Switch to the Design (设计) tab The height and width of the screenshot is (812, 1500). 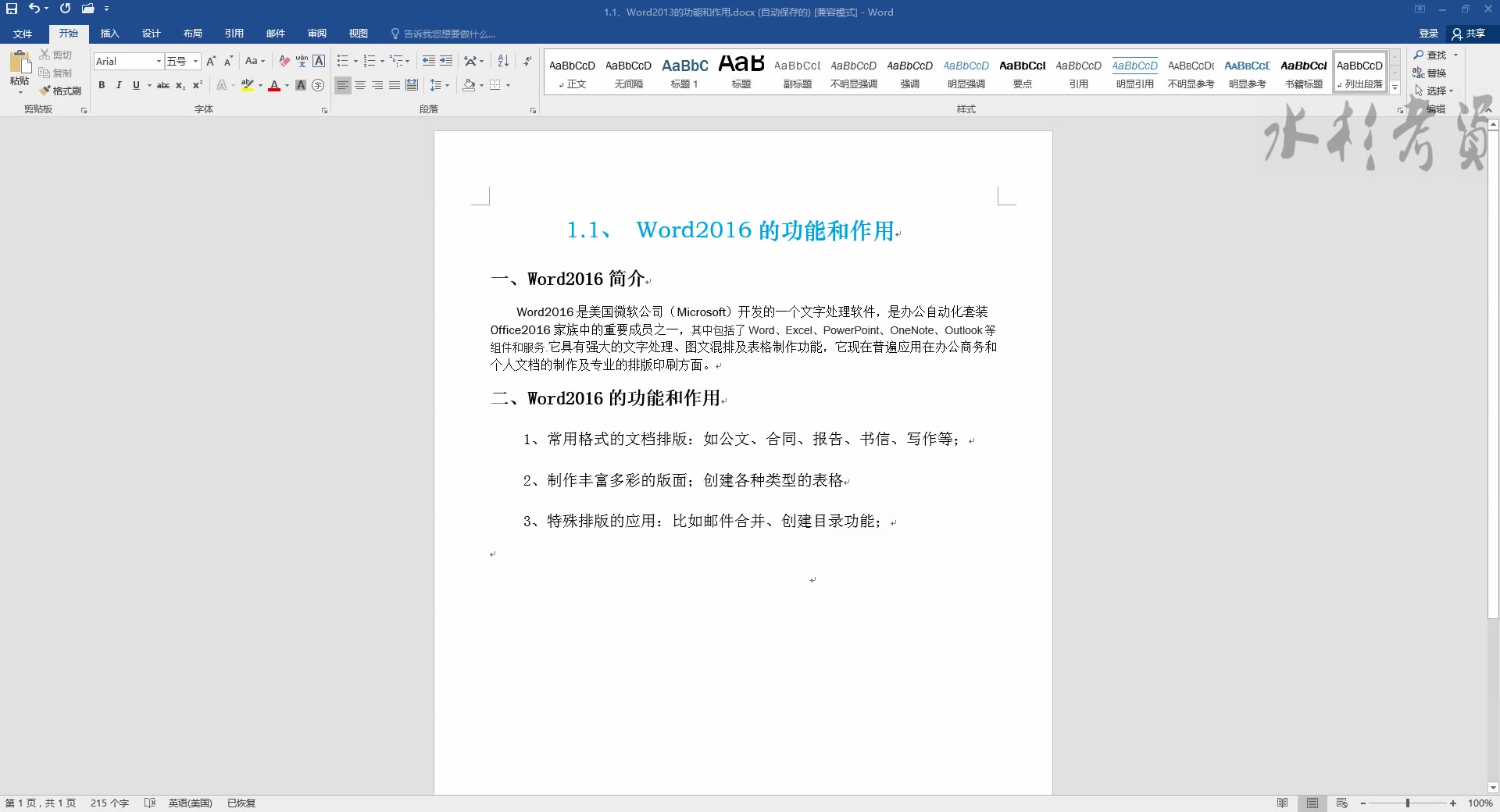152,34
